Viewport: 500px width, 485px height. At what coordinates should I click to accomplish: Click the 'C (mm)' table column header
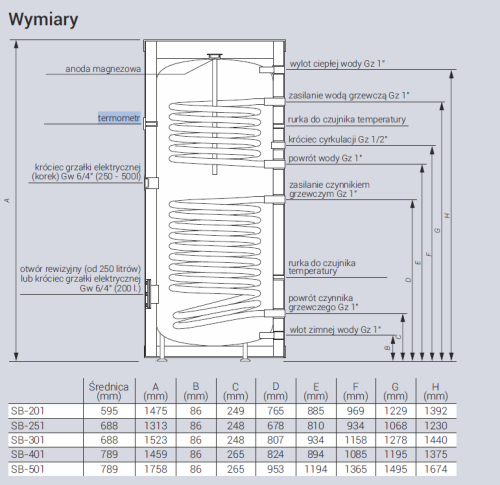(236, 391)
